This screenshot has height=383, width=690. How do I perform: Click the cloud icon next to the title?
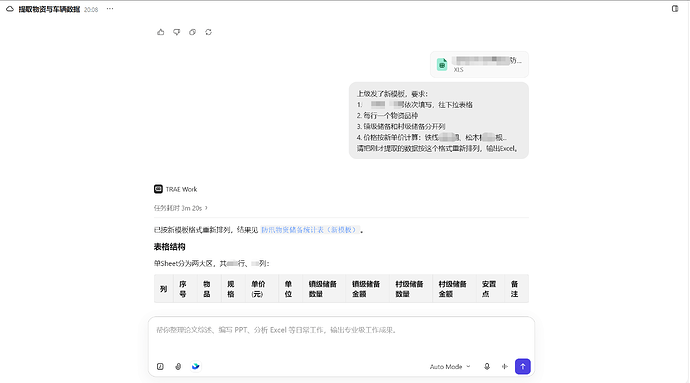point(10,9)
